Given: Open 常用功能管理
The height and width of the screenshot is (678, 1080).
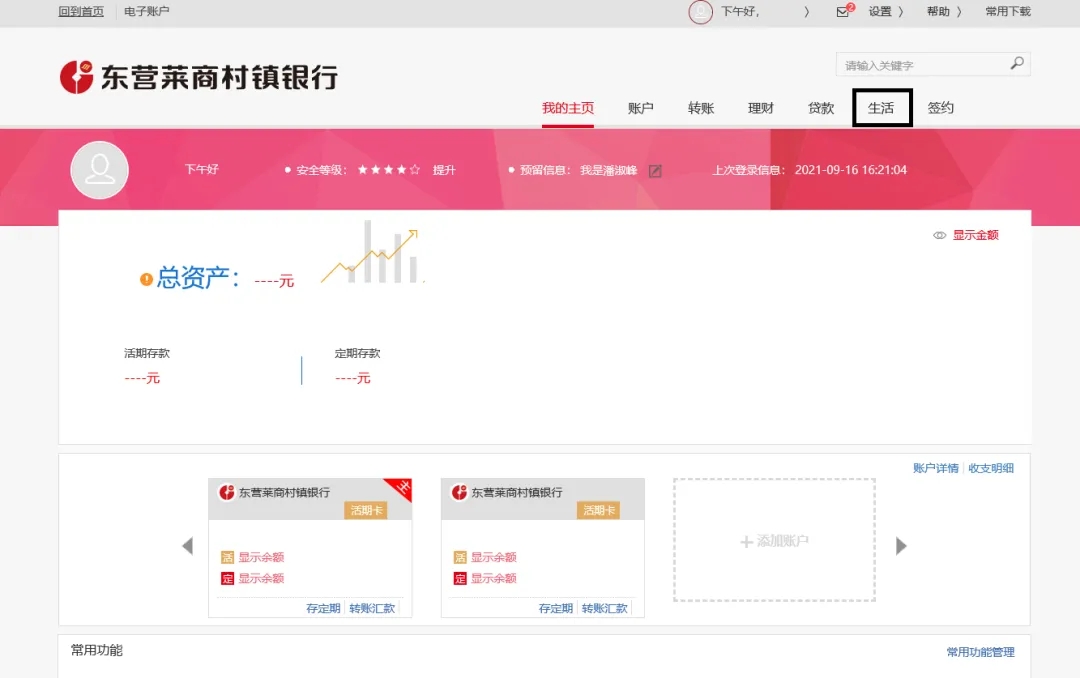Looking at the screenshot, I should [x=980, y=653].
